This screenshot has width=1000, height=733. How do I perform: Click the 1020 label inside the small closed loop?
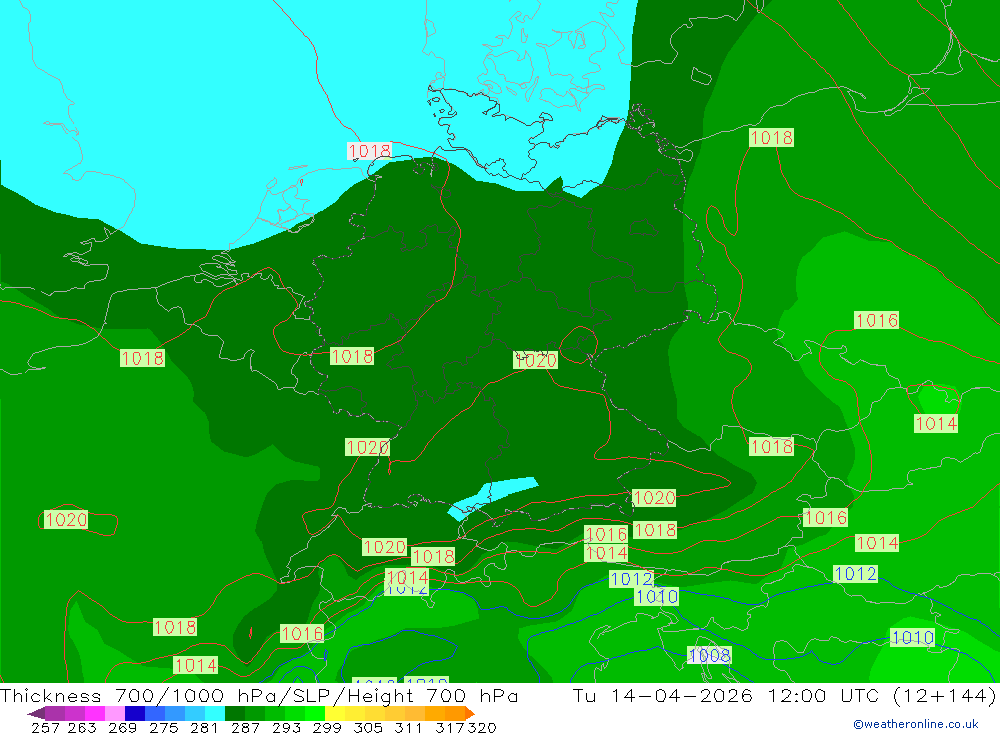click(x=65, y=519)
